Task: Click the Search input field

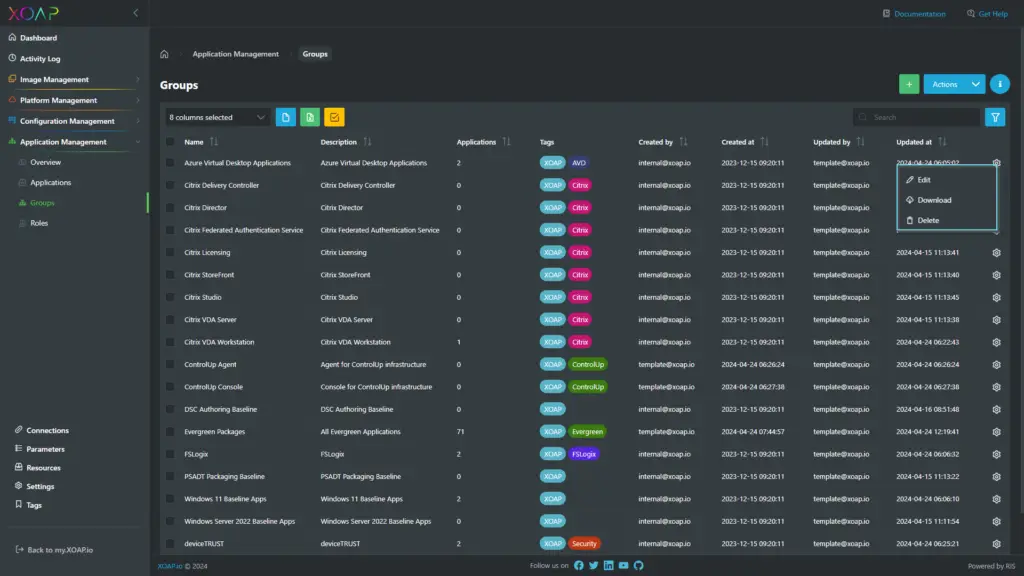Action: coord(916,118)
